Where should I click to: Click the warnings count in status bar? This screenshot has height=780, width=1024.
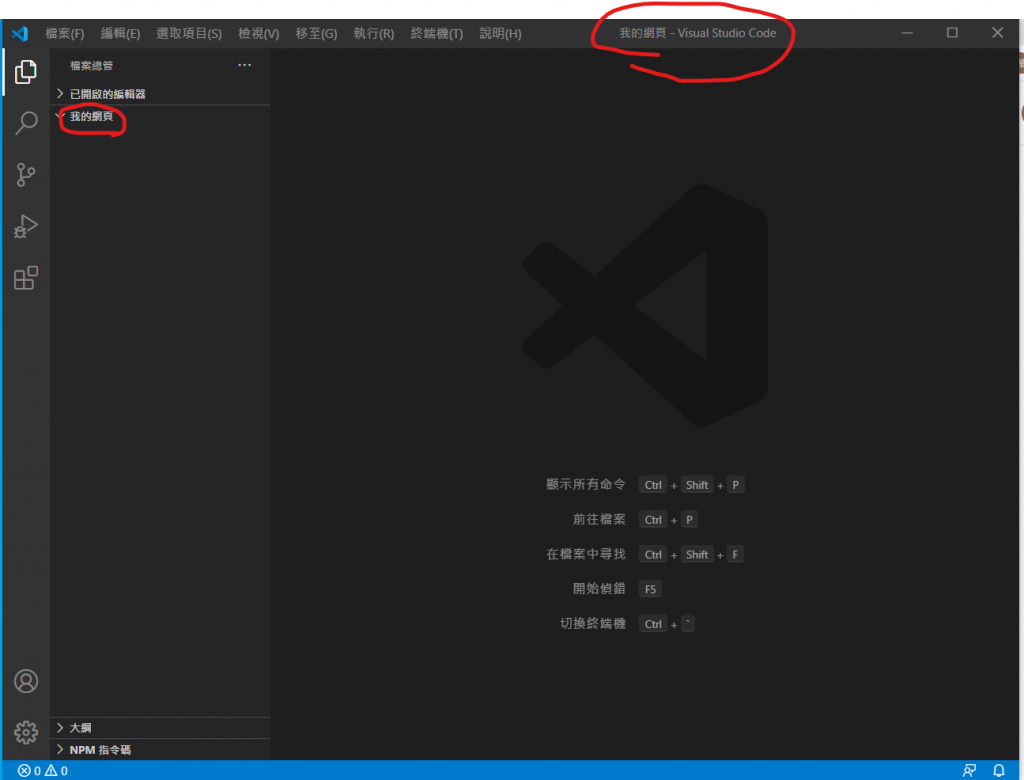tap(56, 771)
